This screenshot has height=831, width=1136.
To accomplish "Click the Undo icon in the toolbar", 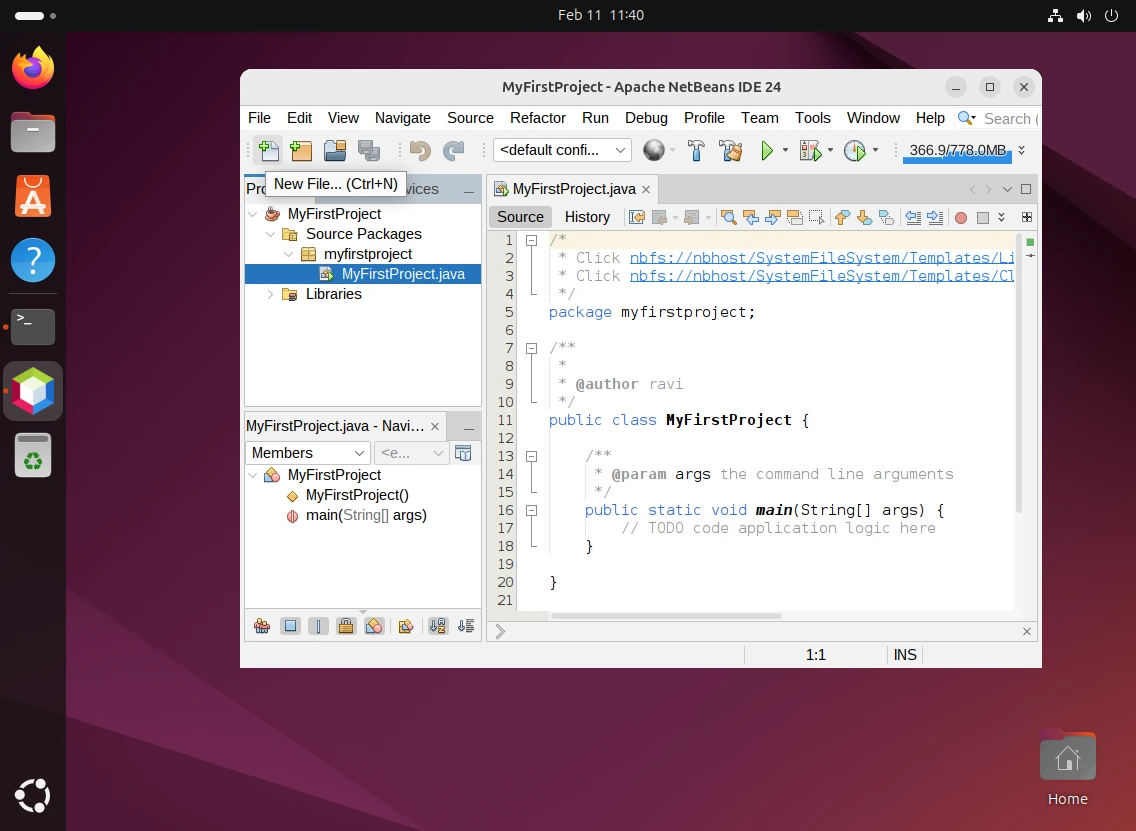I will pyautogui.click(x=418, y=150).
